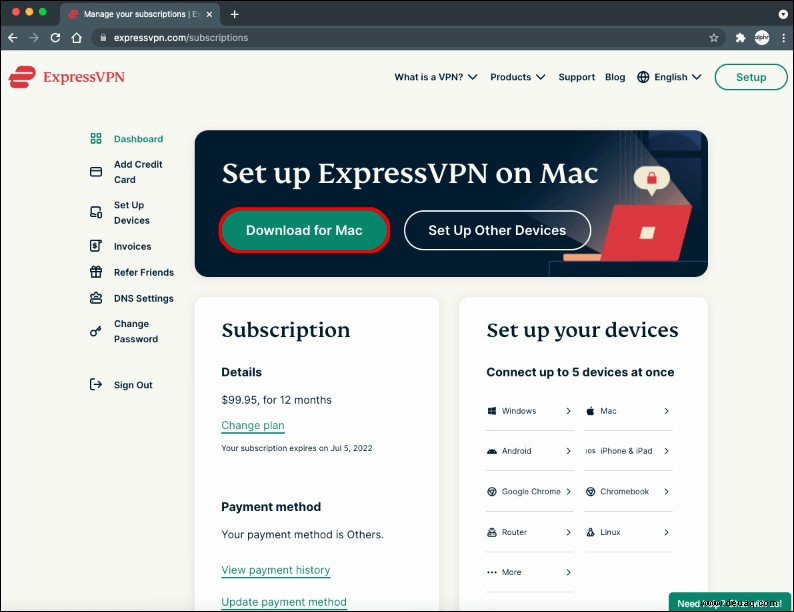Click the credit card icon in sidebar
794x612 pixels.
pyautogui.click(x=96, y=172)
